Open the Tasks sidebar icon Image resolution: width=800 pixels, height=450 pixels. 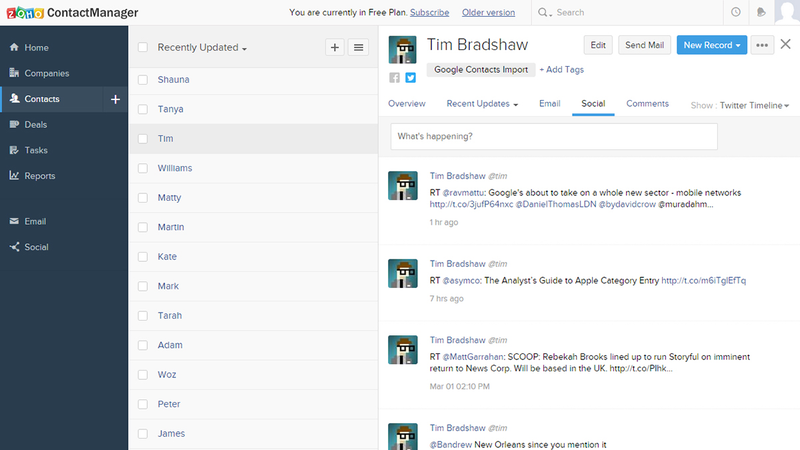pyautogui.click(x=14, y=150)
